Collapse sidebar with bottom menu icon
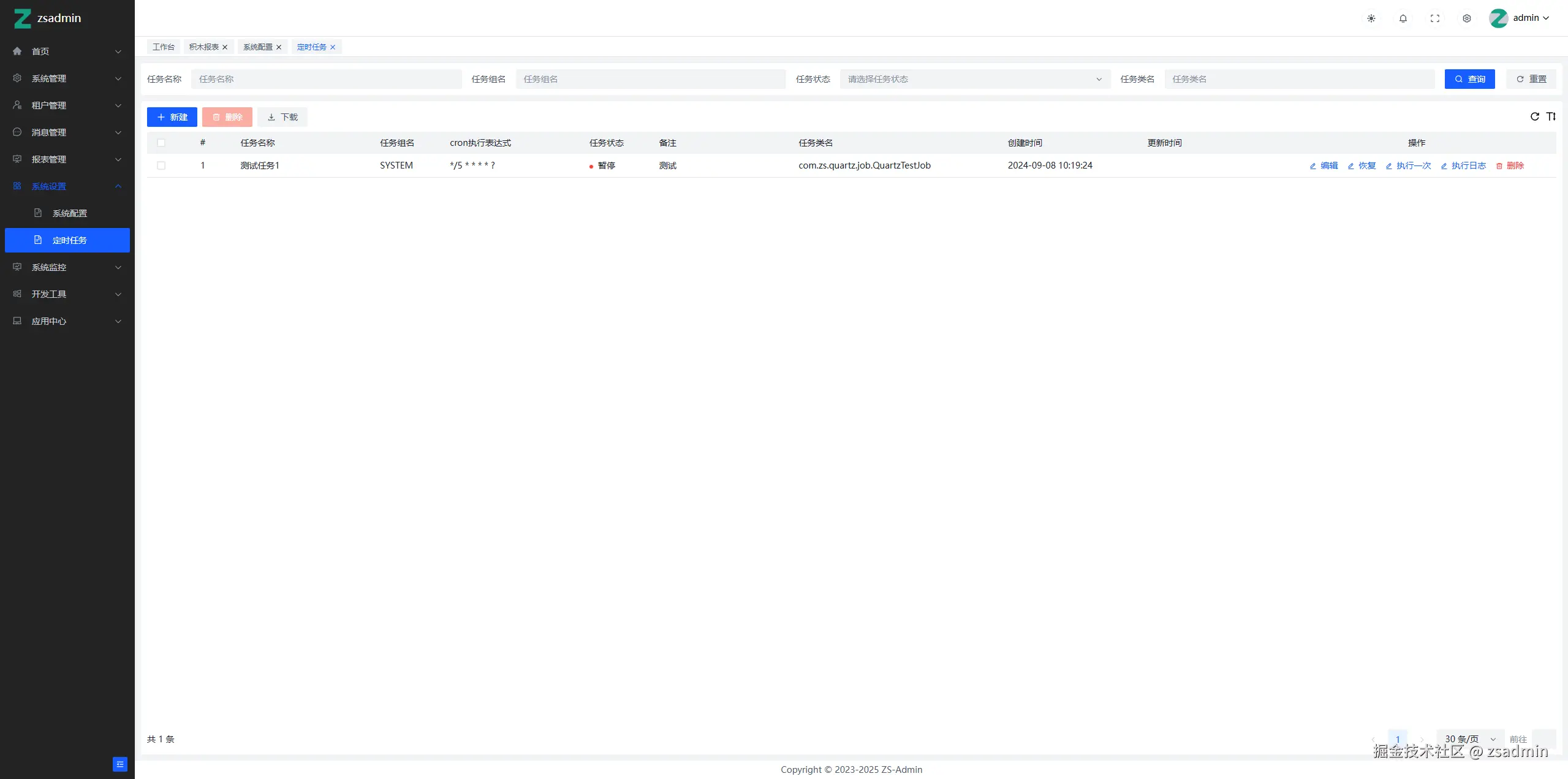The width and height of the screenshot is (1568, 779). [120, 764]
